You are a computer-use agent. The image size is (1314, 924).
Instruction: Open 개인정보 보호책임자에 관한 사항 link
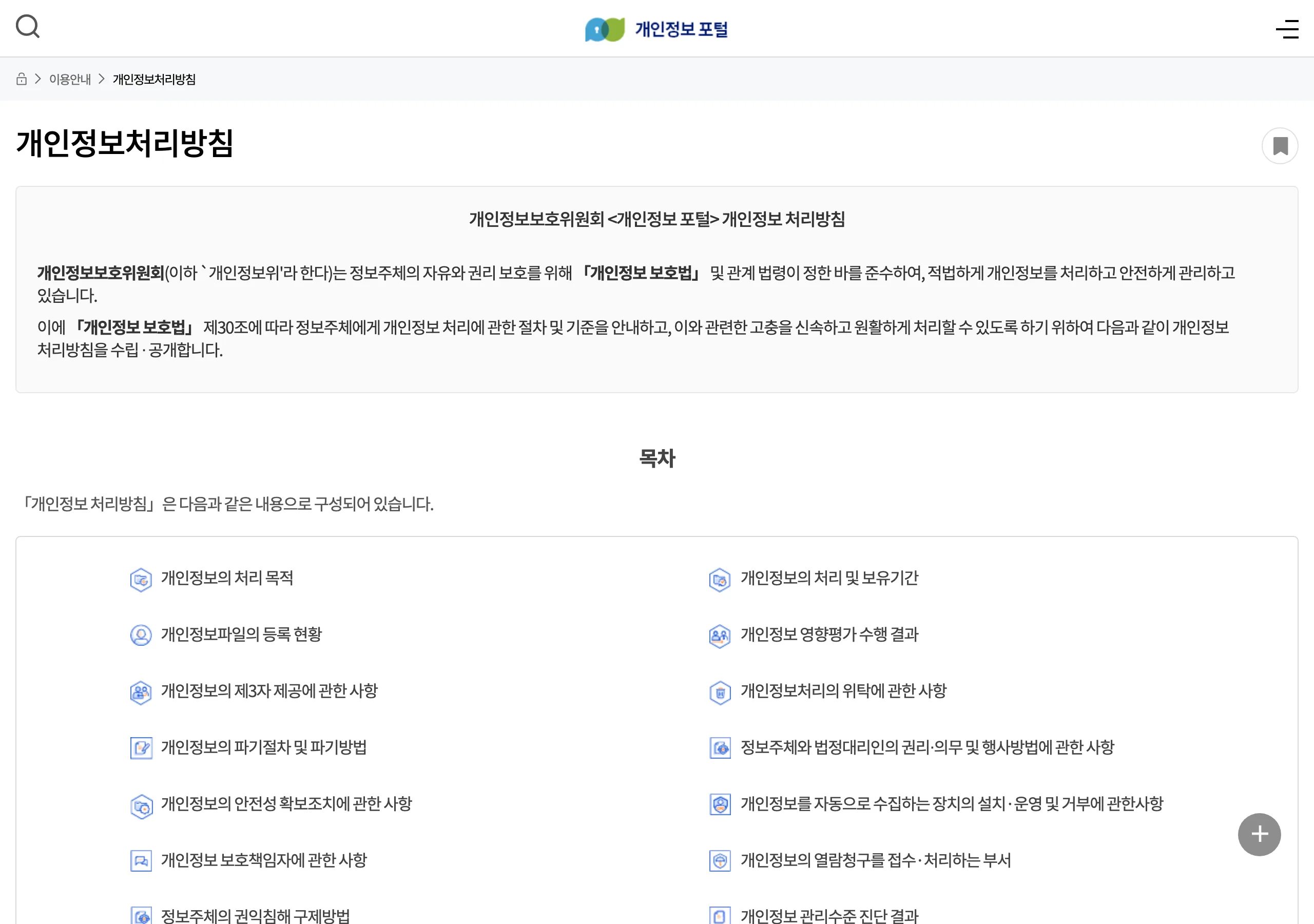[264, 860]
